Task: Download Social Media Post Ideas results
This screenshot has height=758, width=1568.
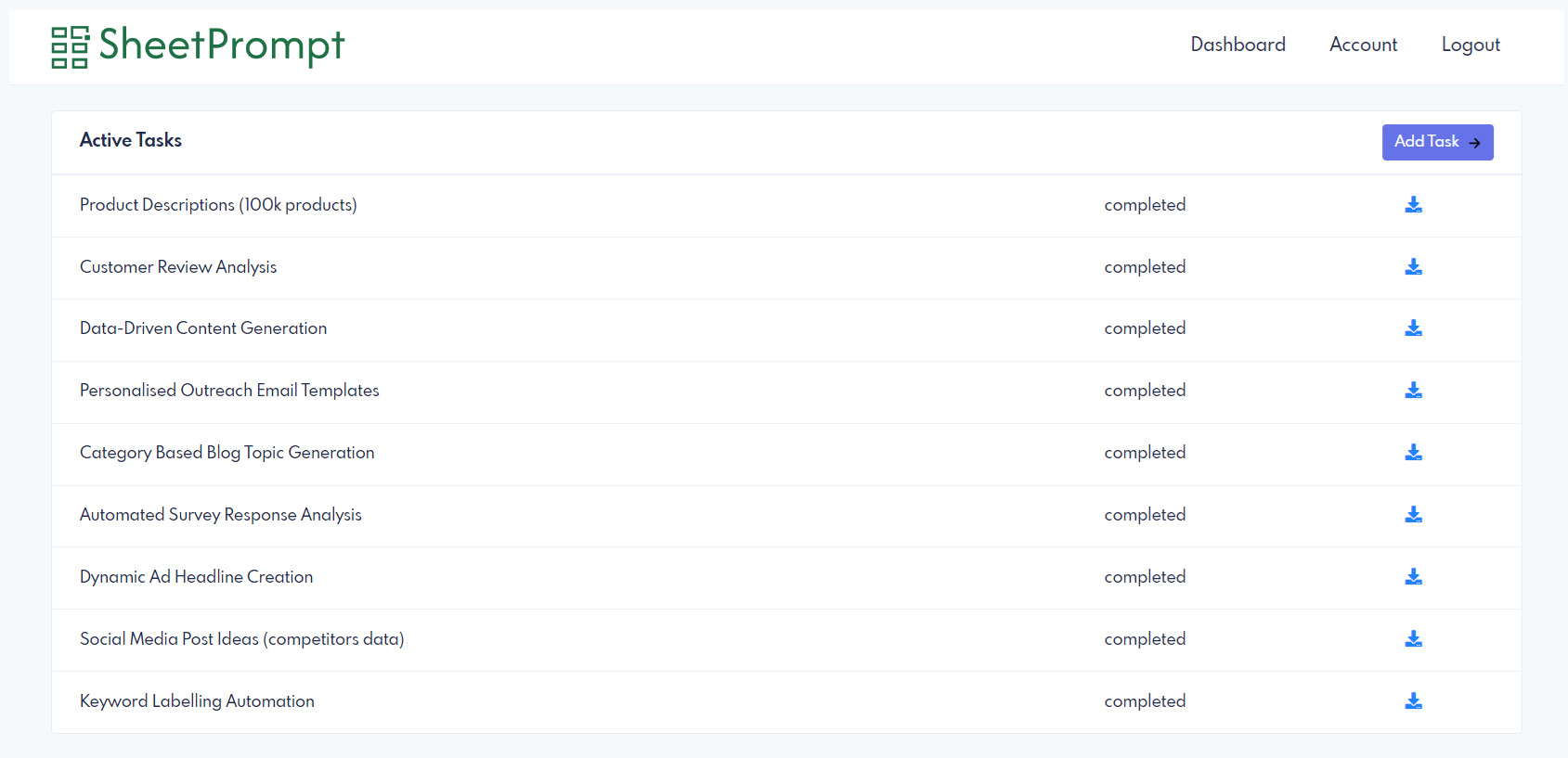Action: [x=1413, y=639]
